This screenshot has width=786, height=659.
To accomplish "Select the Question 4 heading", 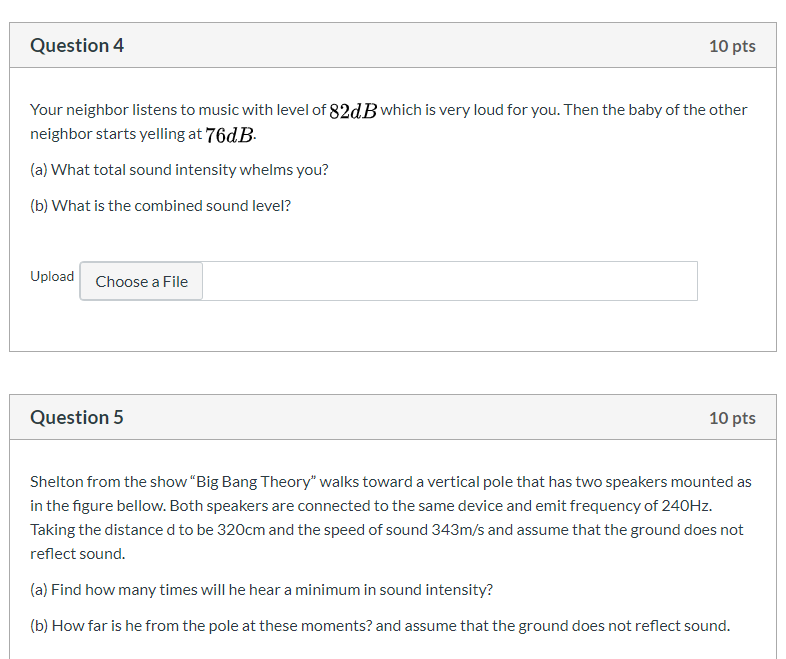I will pyautogui.click(x=77, y=46).
